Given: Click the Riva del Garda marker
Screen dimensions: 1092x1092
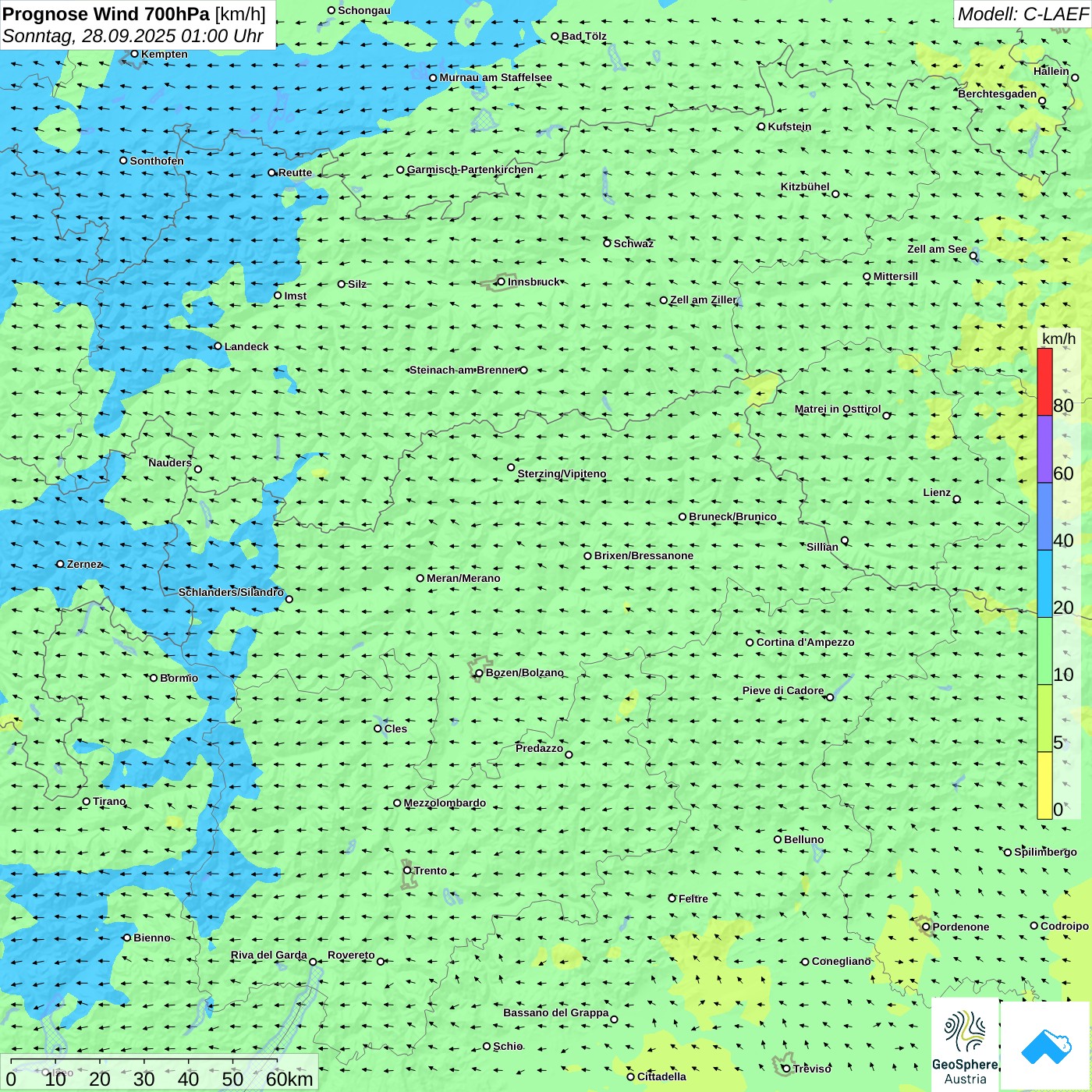Looking at the screenshot, I should click(x=313, y=962).
